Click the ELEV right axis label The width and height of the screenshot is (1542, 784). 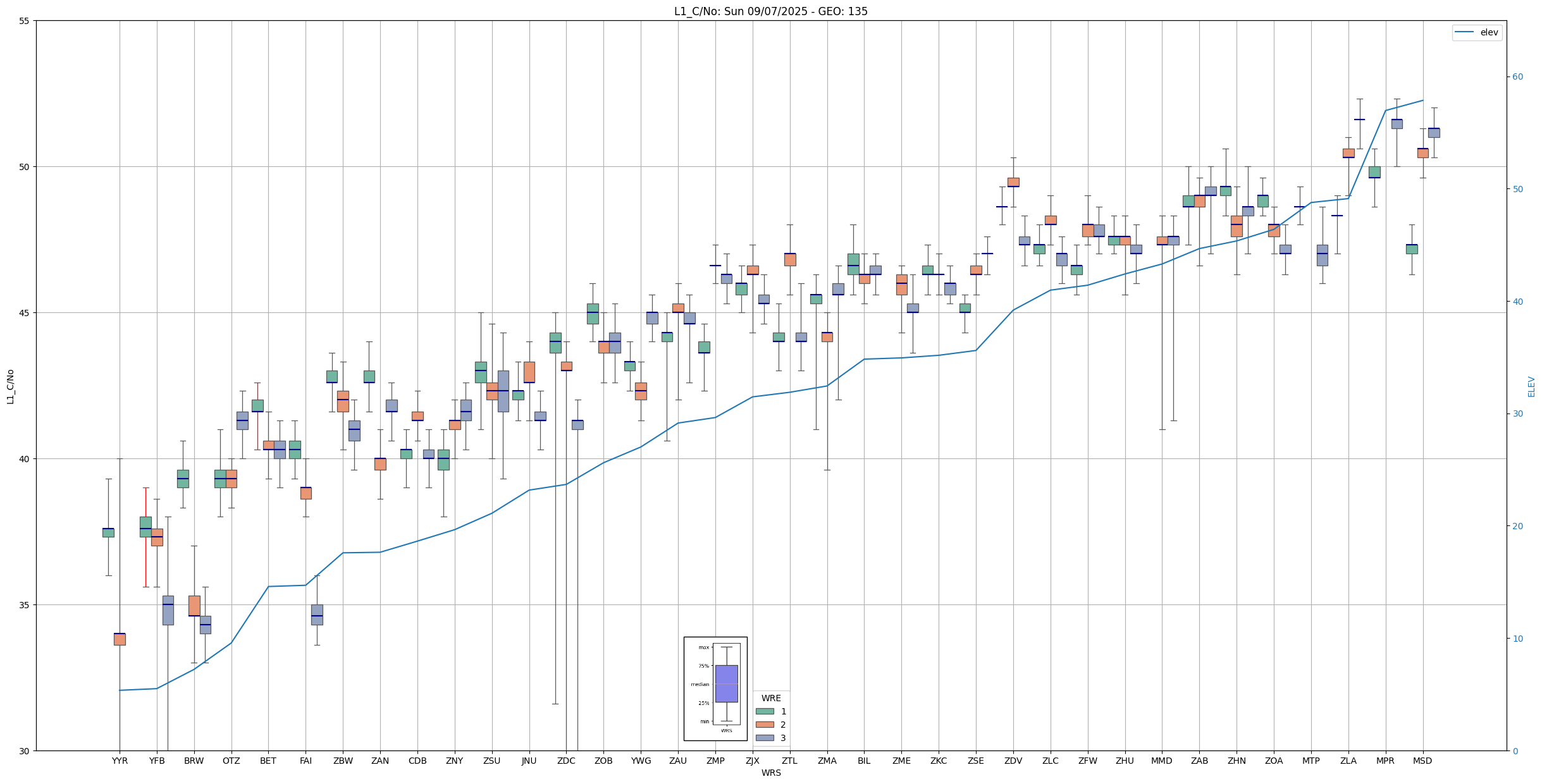1531,386
